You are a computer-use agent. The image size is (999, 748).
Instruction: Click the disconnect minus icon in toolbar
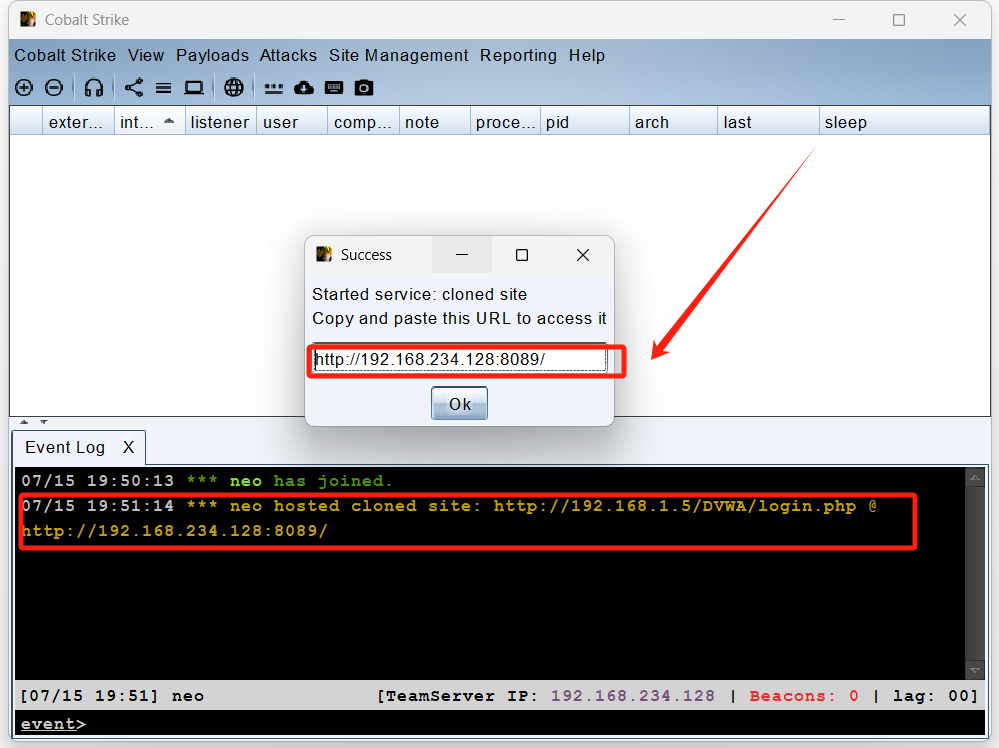point(54,88)
